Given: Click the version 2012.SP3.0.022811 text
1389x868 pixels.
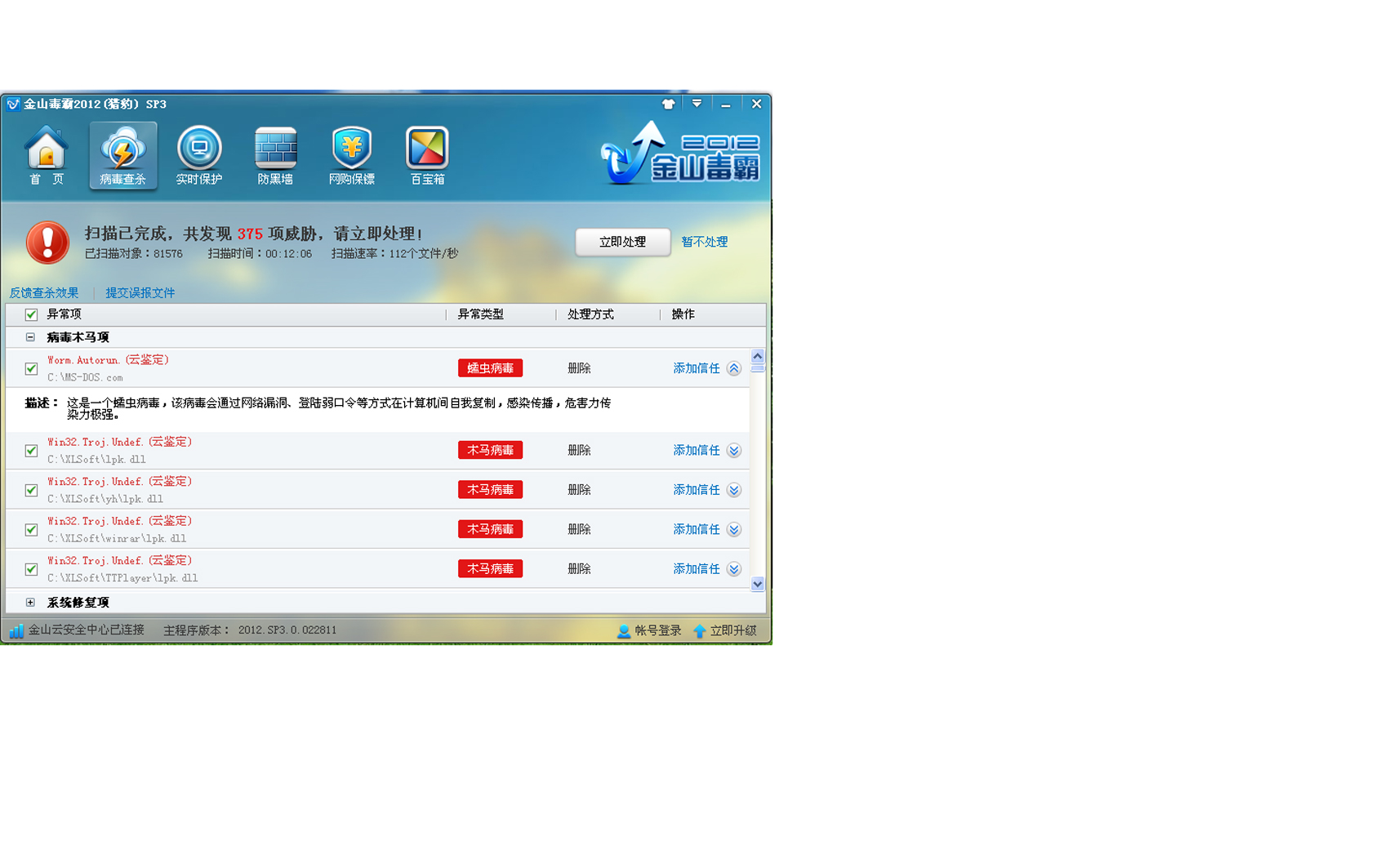Looking at the screenshot, I should [x=287, y=630].
